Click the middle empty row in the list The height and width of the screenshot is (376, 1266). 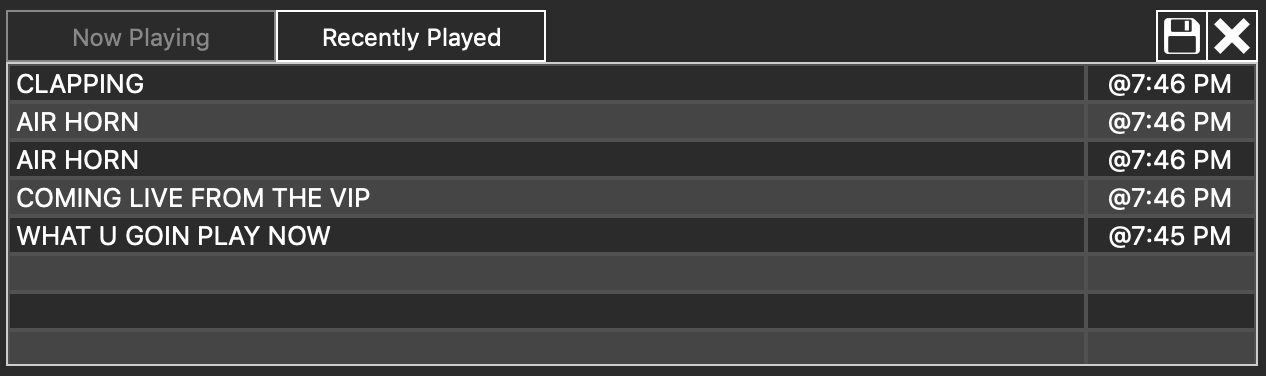coord(547,311)
